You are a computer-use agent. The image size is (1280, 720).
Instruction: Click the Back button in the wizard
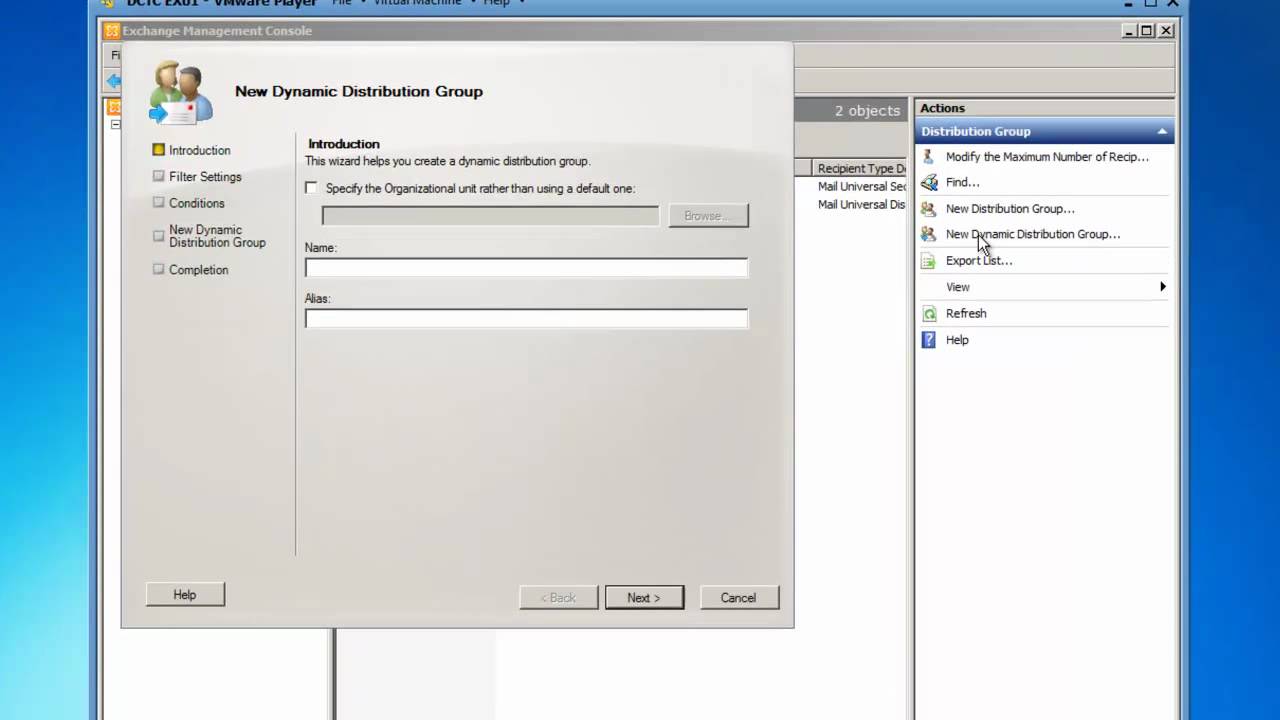pos(558,597)
